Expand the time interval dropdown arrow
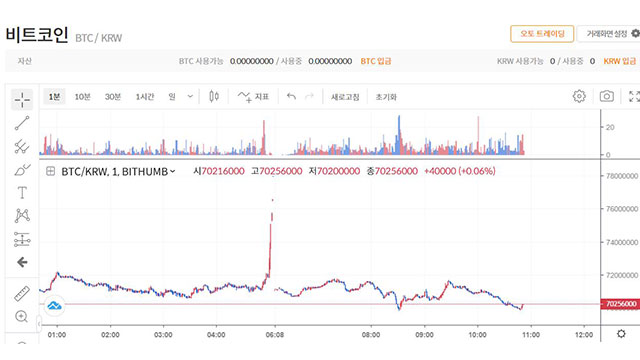Viewport: 640px width, 360px height. pyautogui.click(x=190, y=97)
